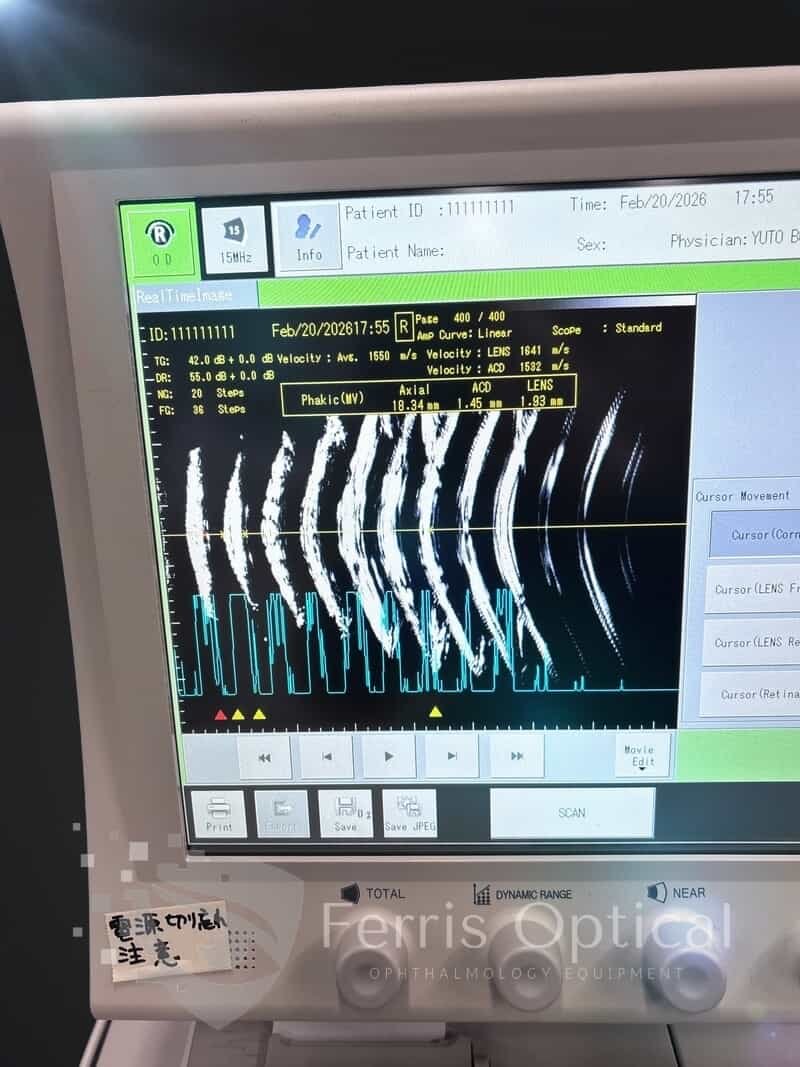Screen dimensions: 800x1067
Task: Open the Movie Edit dropdown
Action: click(x=641, y=755)
